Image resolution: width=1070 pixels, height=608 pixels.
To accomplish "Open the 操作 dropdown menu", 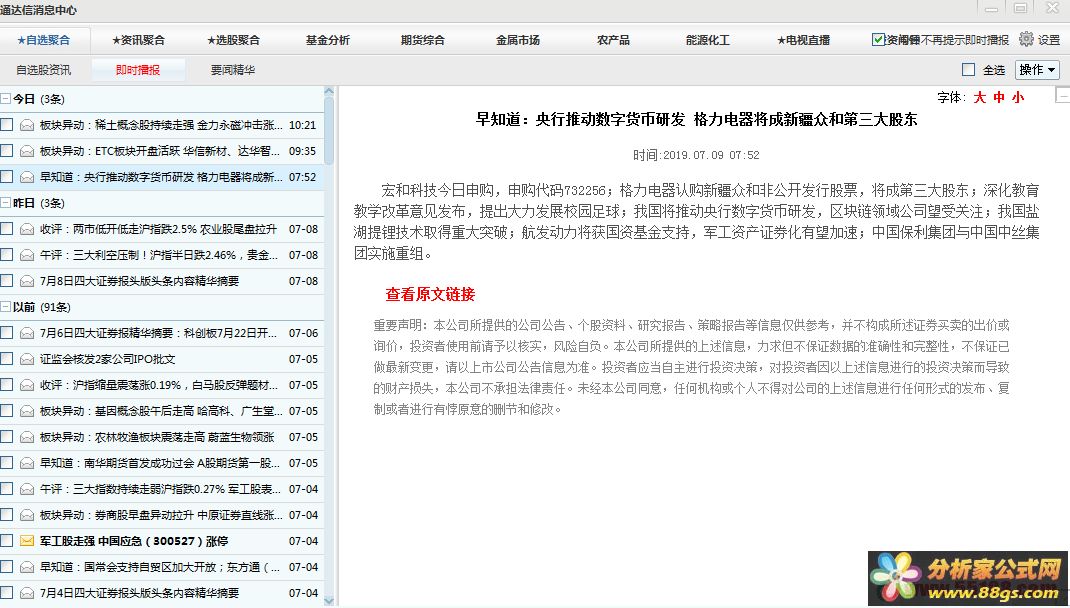I will point(1037,70).
